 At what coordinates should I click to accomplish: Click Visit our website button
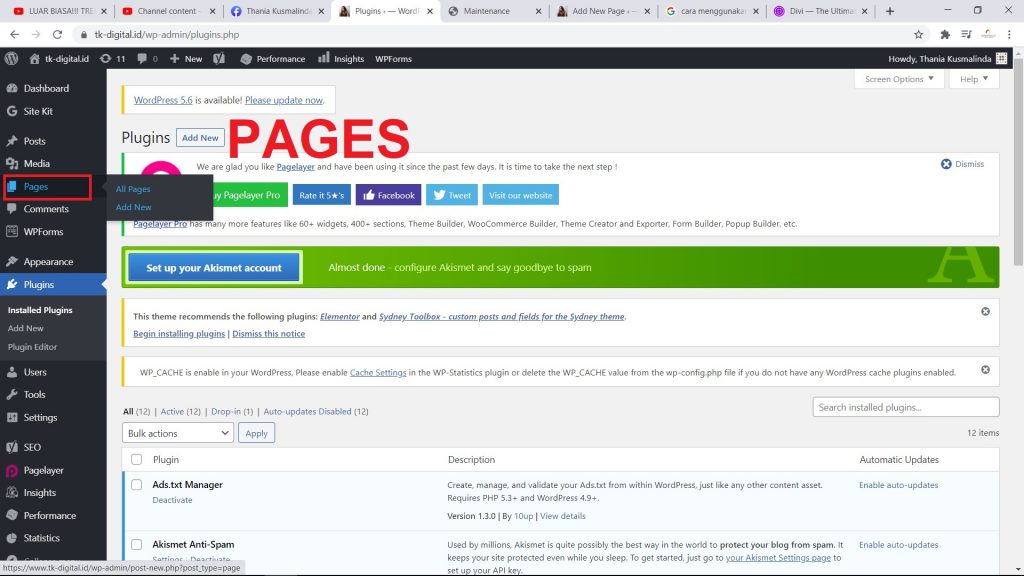pyautogui.click(x=520, y=195)
